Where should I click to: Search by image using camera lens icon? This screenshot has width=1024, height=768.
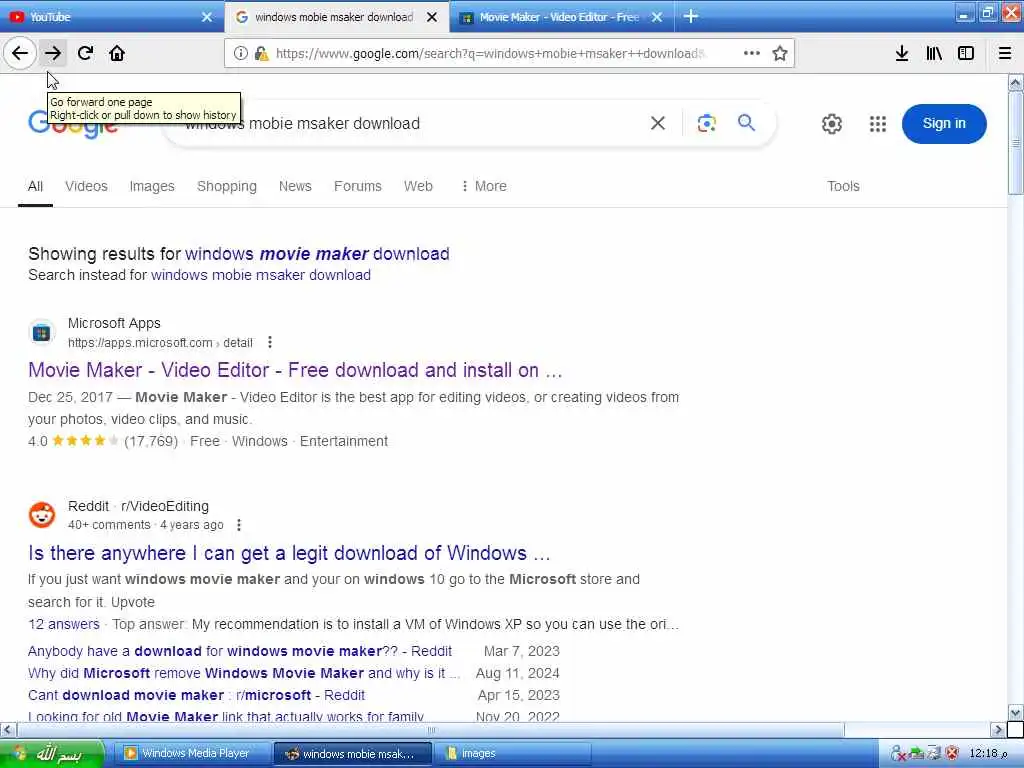(x=707, y=123)
